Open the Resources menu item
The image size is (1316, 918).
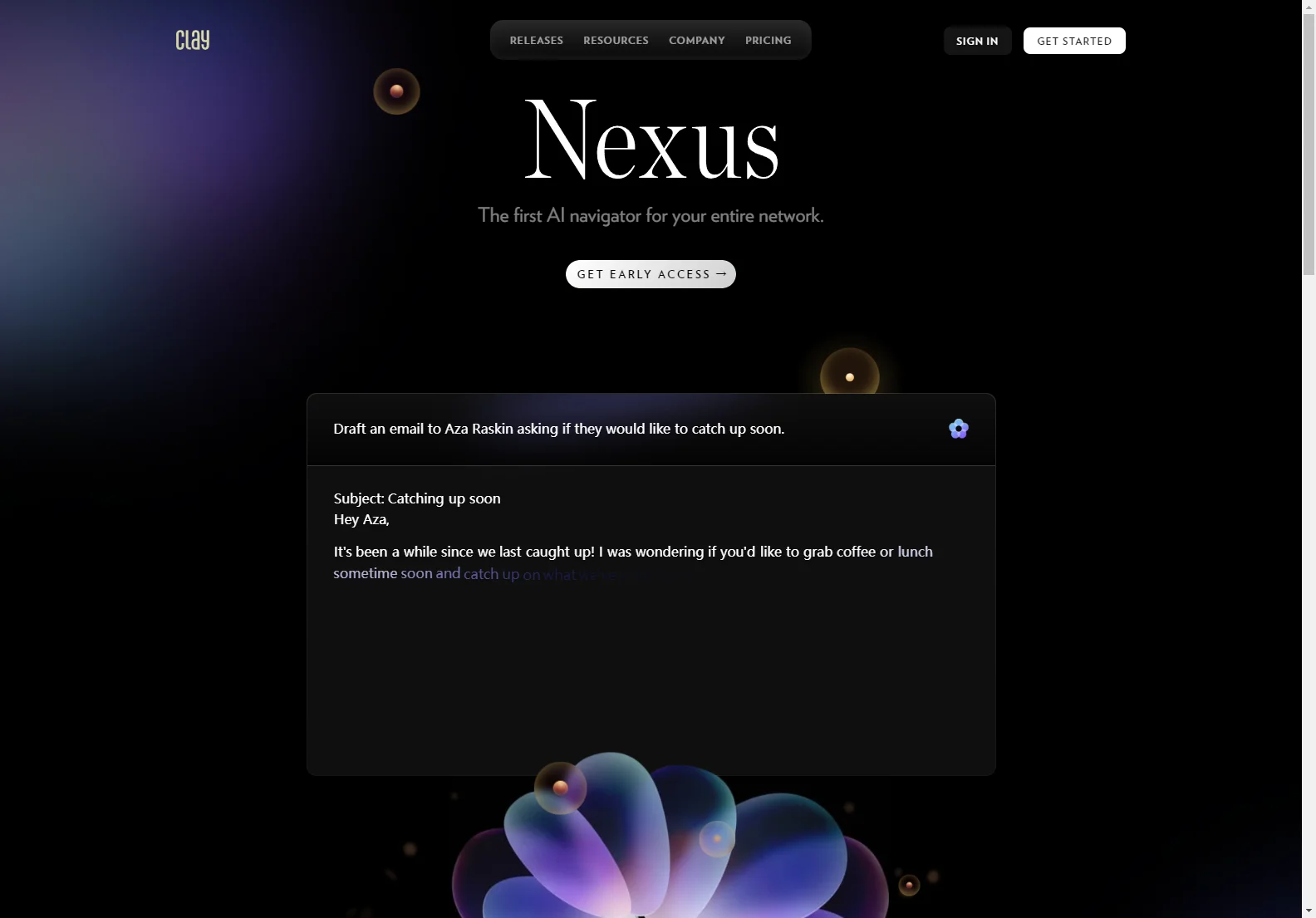point(616,40)
